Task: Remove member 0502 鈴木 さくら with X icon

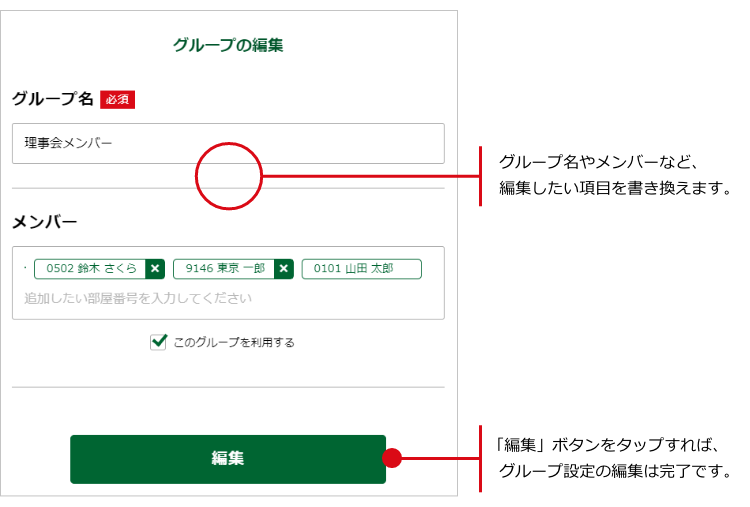Action: [155, 269]
